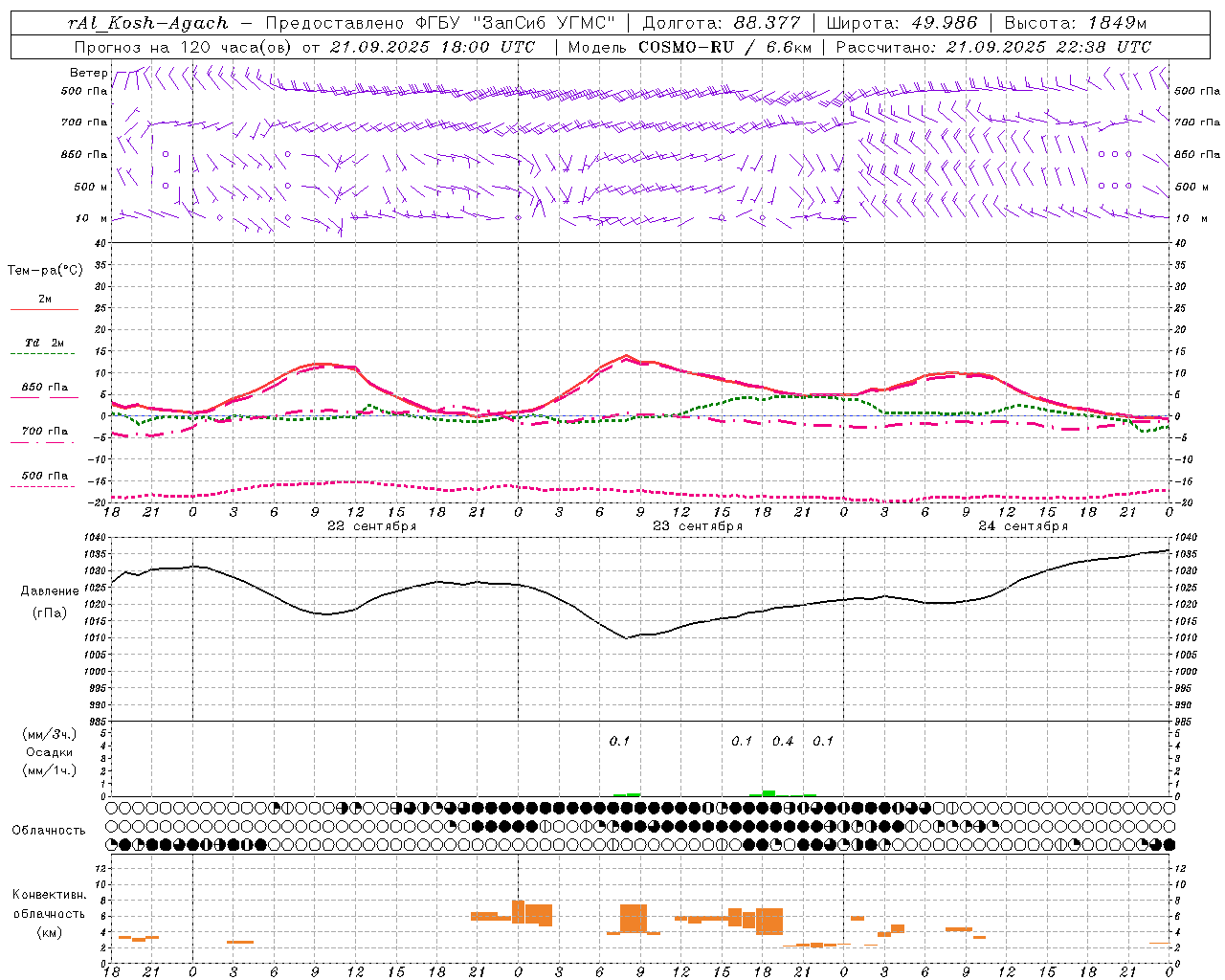The height and width of the screenshot is (980, 1225).
Task: Click the left 10 м wind level label
Action: (x=92, y=218)
